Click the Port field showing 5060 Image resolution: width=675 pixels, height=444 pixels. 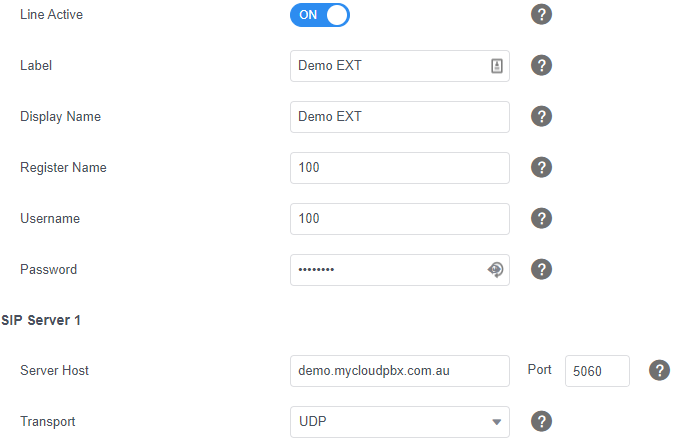click(x=598, y=371)
